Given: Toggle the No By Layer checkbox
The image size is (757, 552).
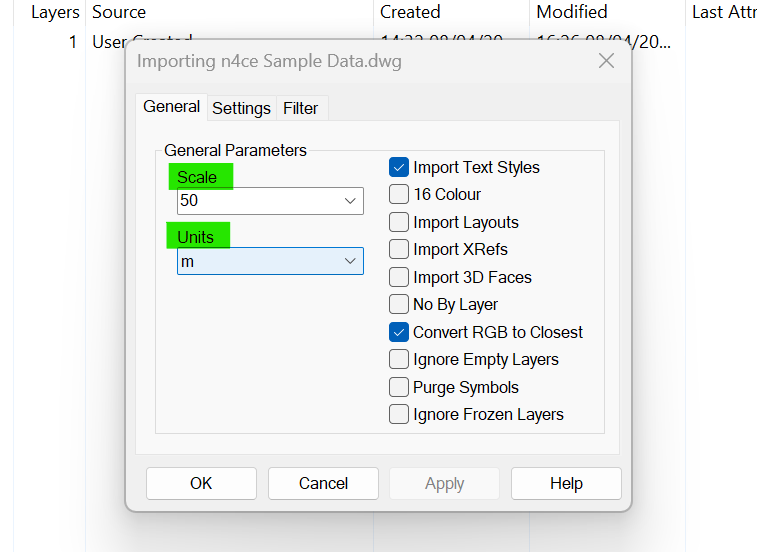Looking at the screenshot, I should coord(399,304).
